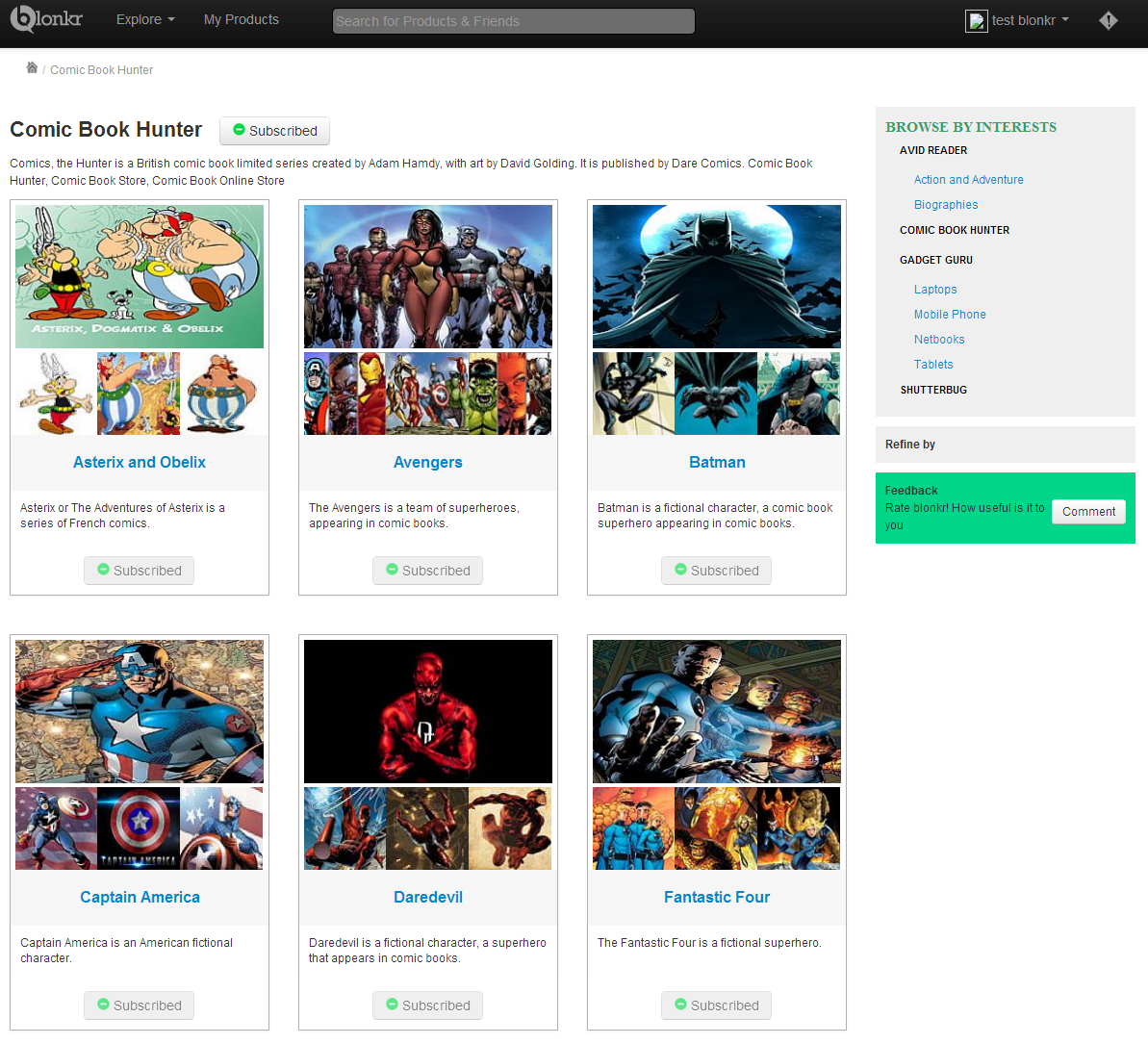Open Mobile Phone interest

coord(951,314)
